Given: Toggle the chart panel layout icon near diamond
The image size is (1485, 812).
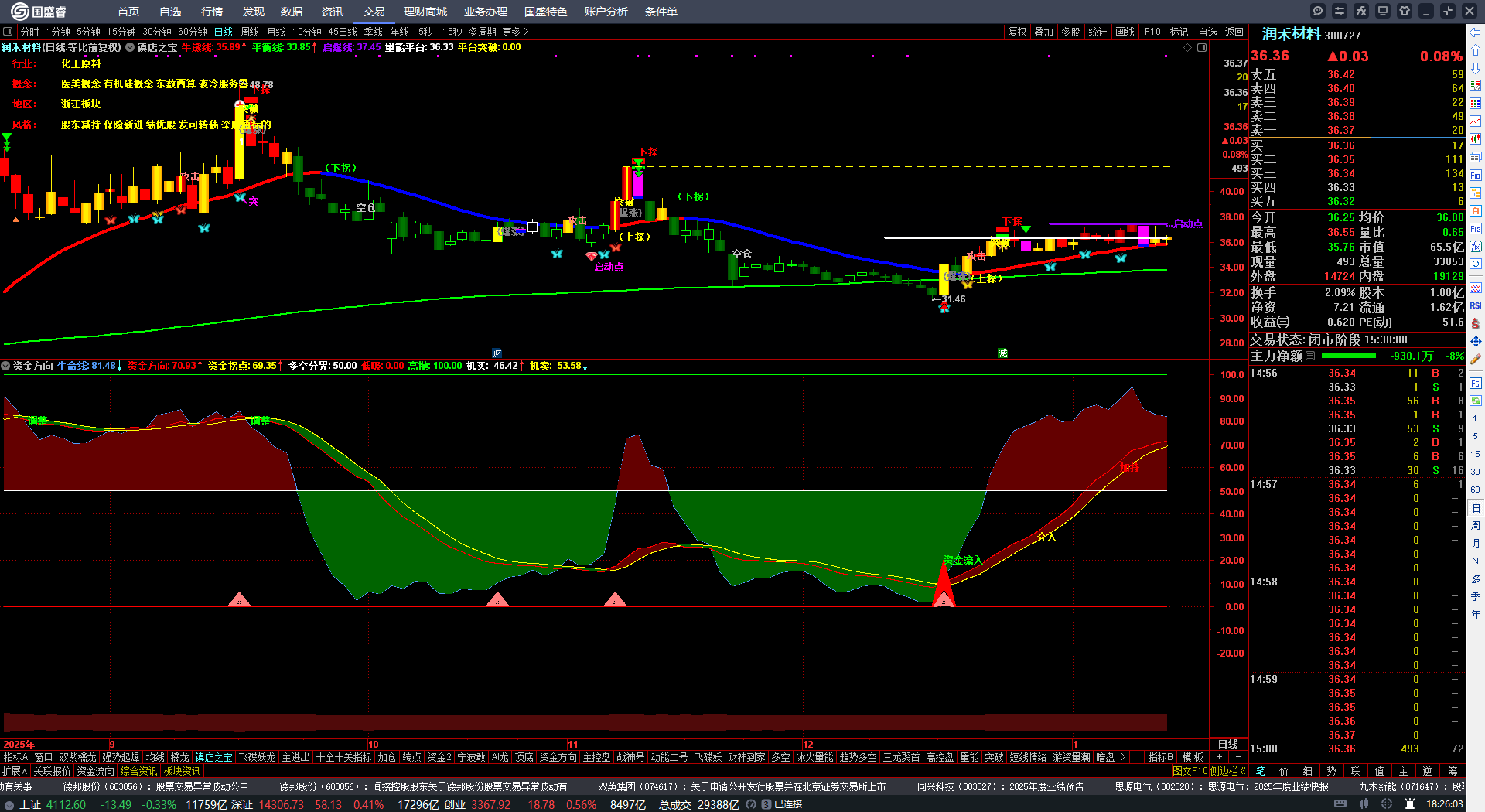Looking at the screenshot, I should coord(1202,48).
